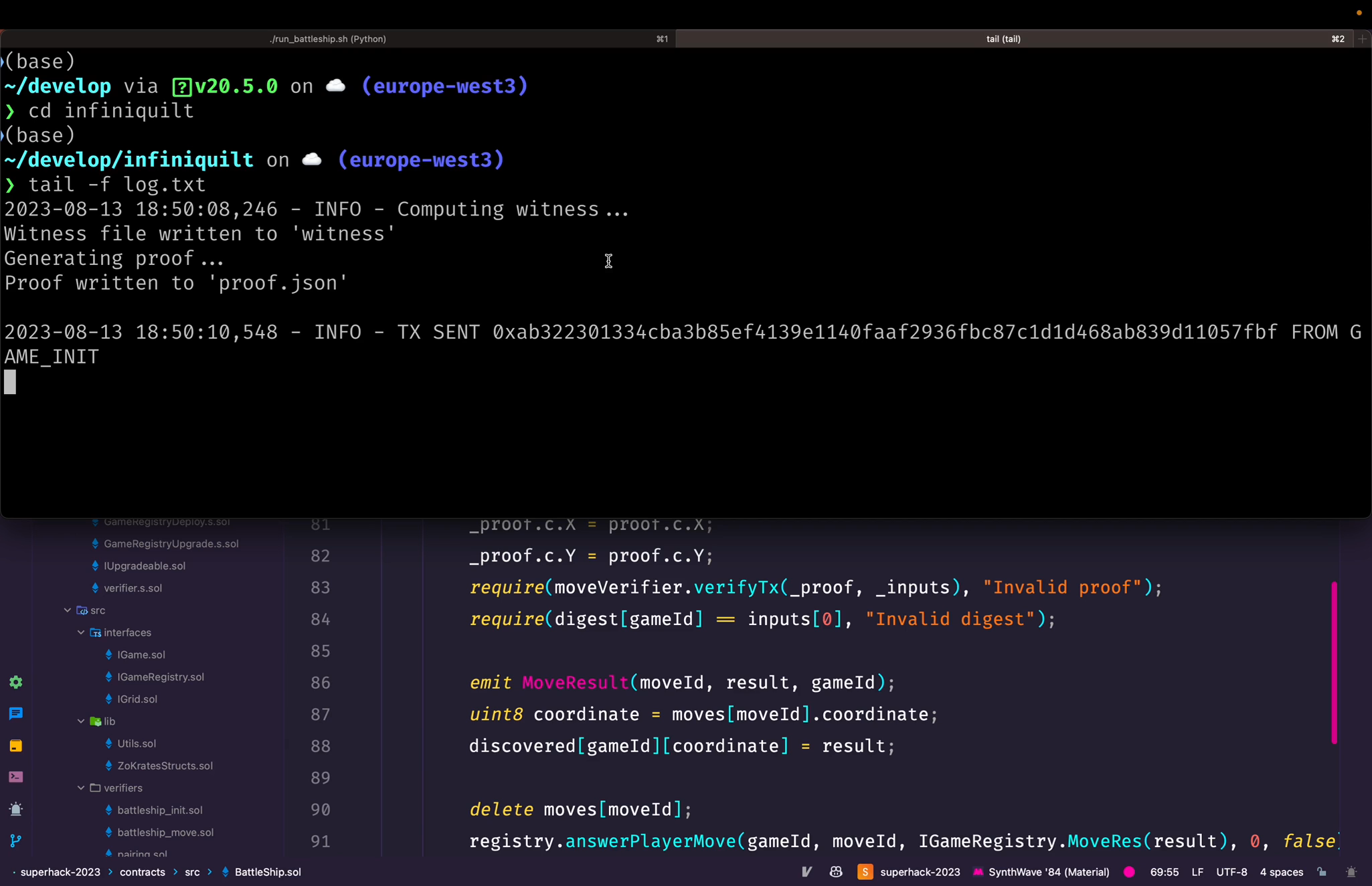Click the TX SENT hash in the terminal log

click(x=885, y=332)
